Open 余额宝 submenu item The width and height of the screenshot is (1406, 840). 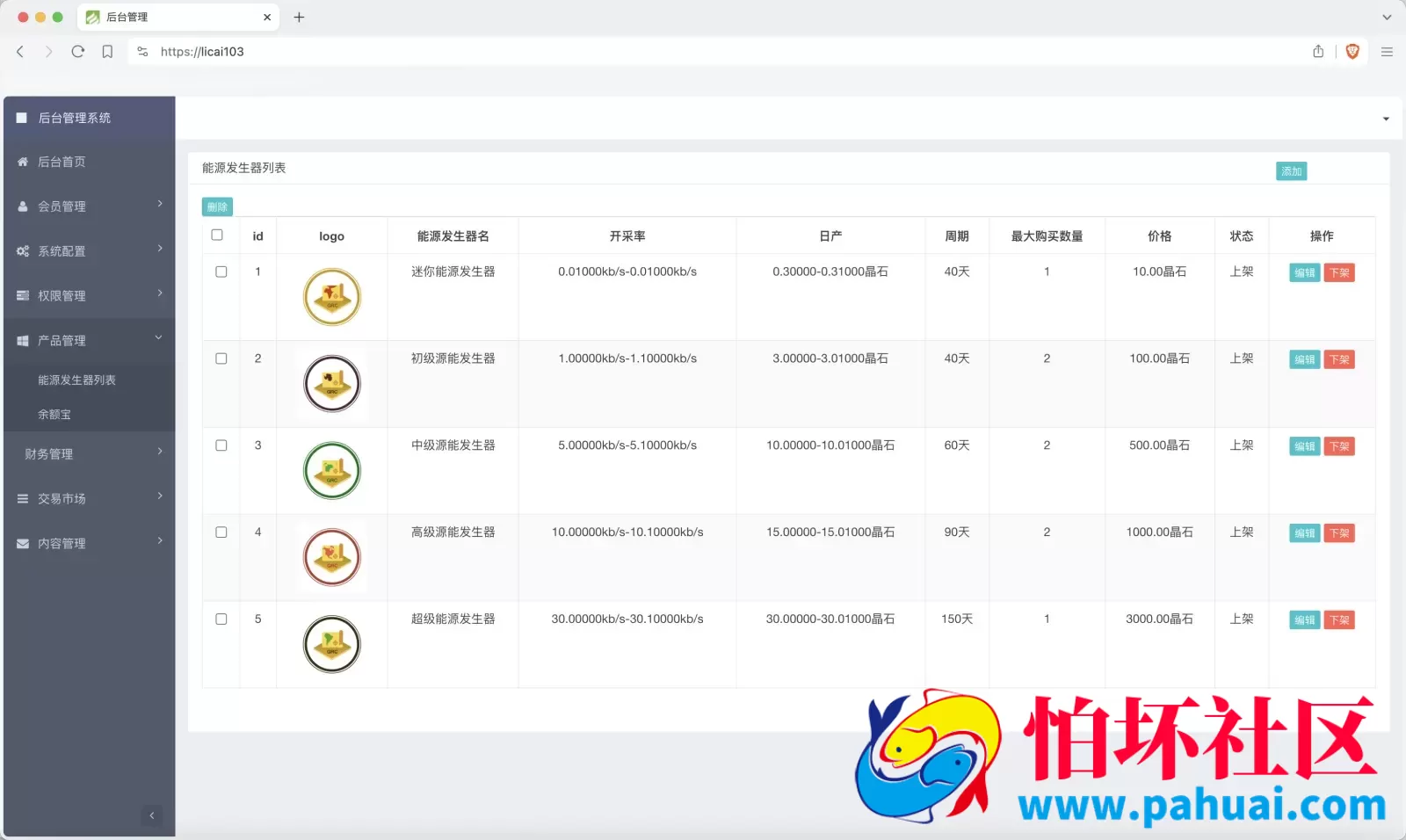54,414
